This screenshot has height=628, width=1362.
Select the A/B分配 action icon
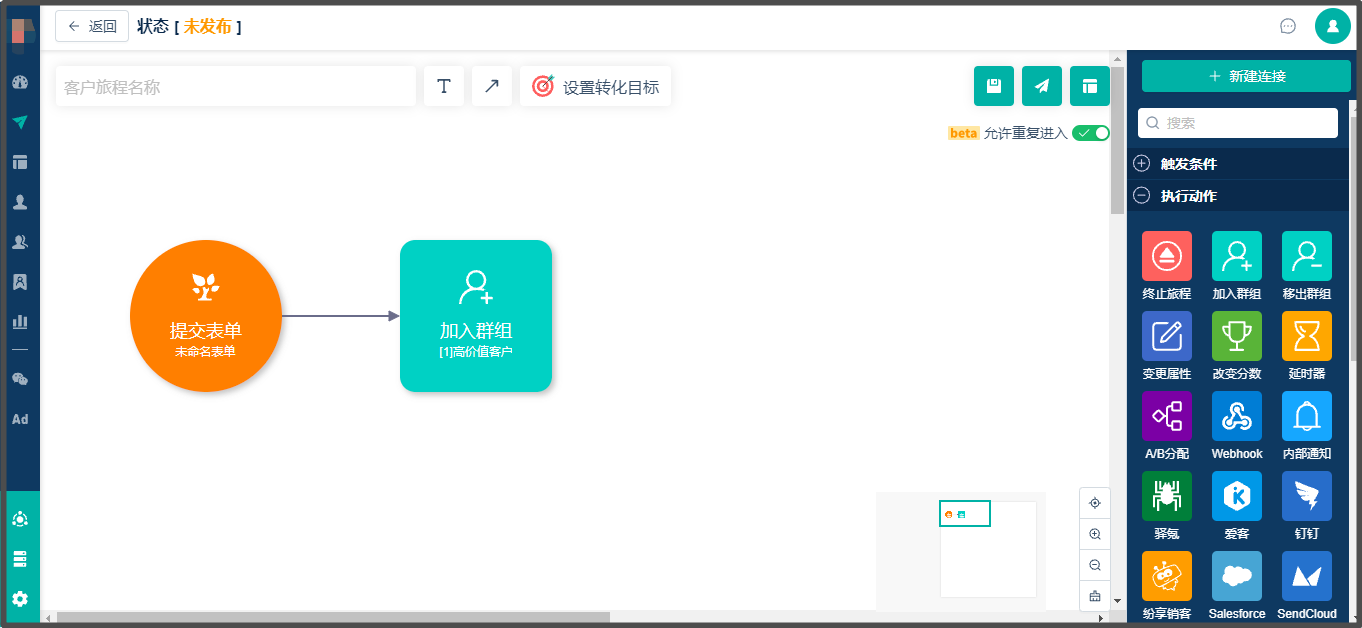pyautogui.click(x=1167, y=416)
